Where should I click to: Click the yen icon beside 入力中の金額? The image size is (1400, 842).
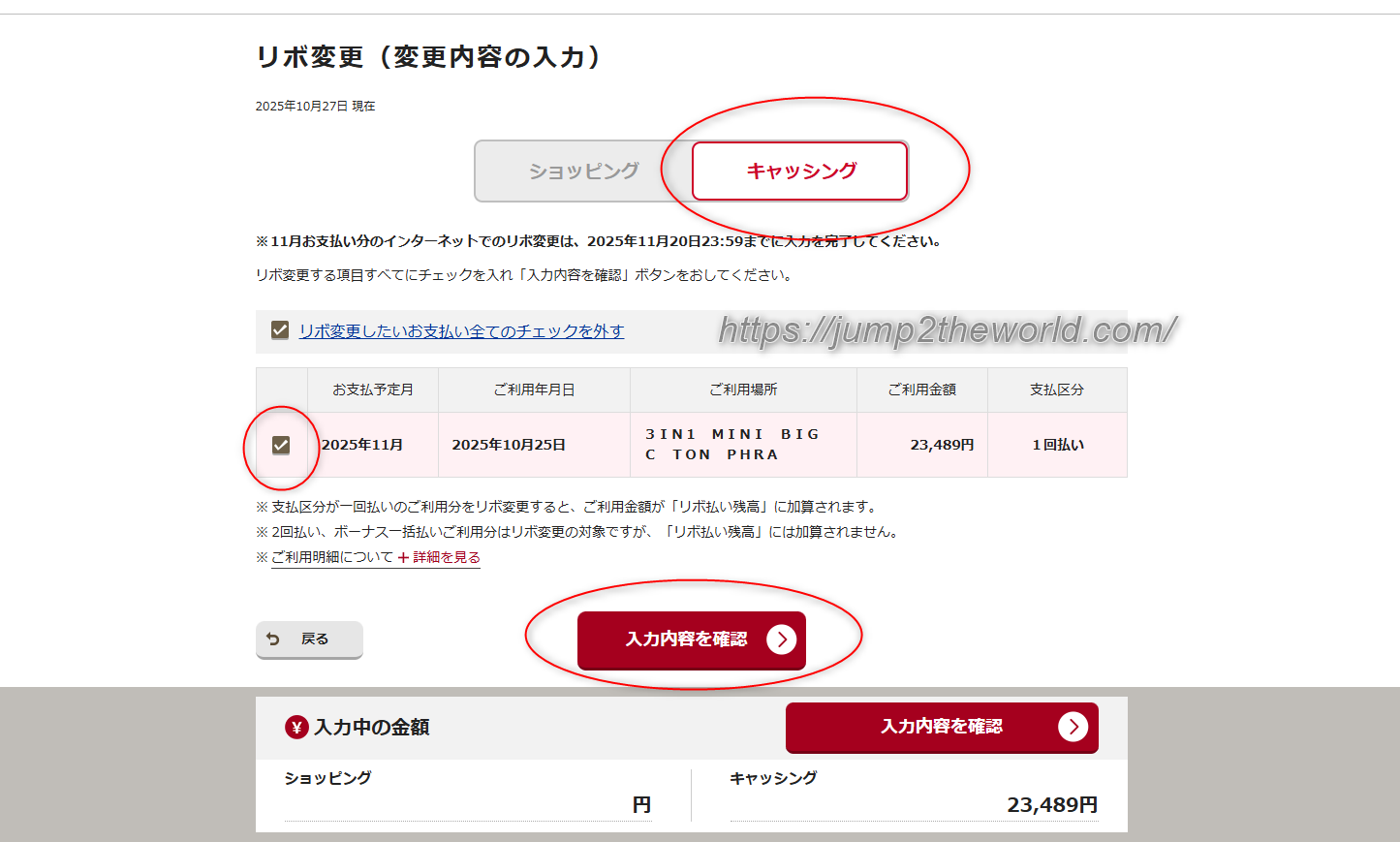click(x=296, y=728)
